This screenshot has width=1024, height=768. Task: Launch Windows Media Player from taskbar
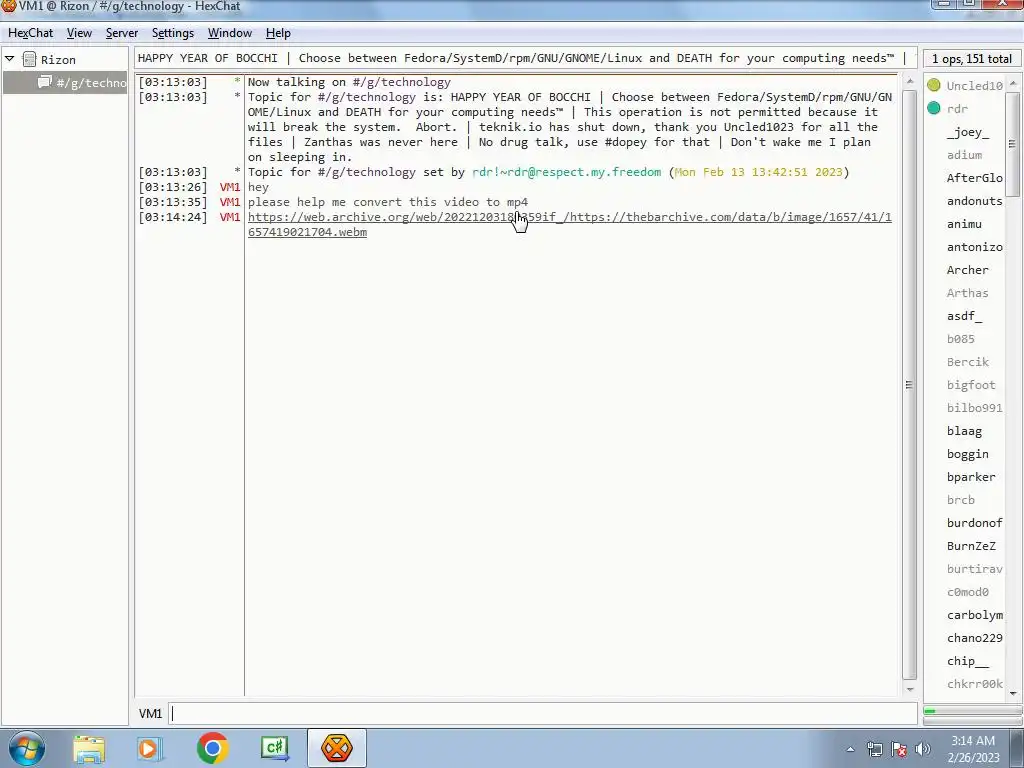(150, 748)
